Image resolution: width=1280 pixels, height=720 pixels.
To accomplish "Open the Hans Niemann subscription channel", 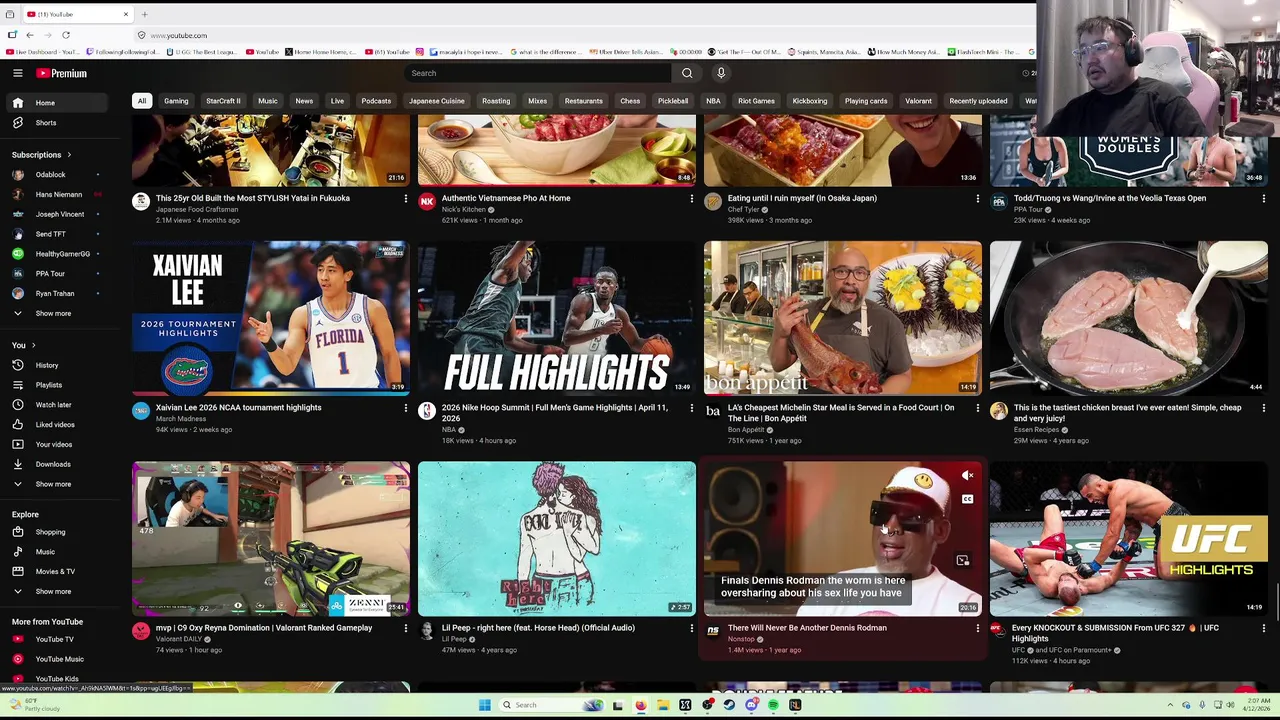I will [60, 195].
